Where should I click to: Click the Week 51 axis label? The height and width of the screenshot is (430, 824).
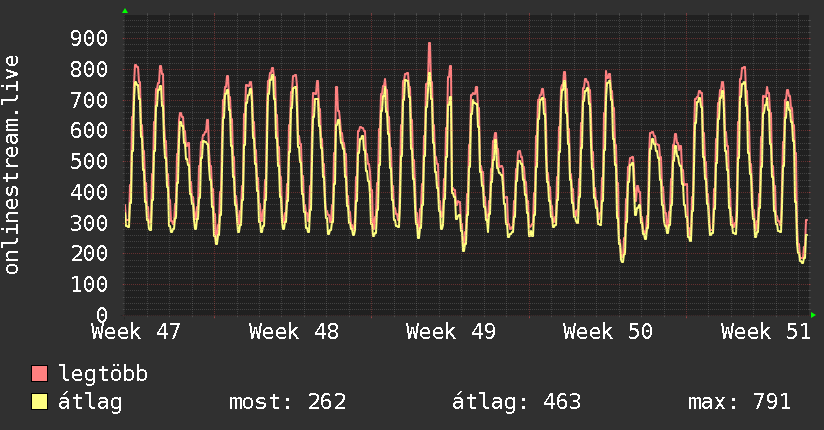(x=766, y=332)
